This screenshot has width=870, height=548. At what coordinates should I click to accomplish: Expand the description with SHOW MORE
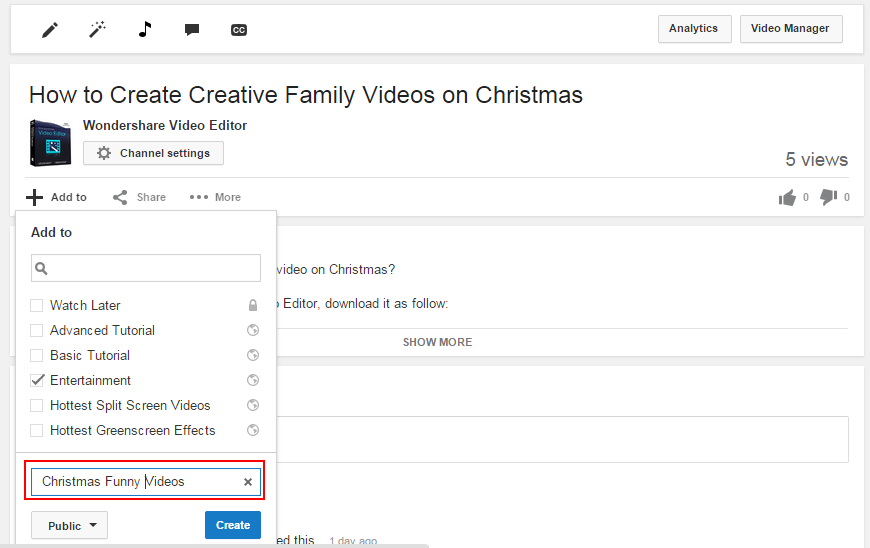tap(437, 342)
